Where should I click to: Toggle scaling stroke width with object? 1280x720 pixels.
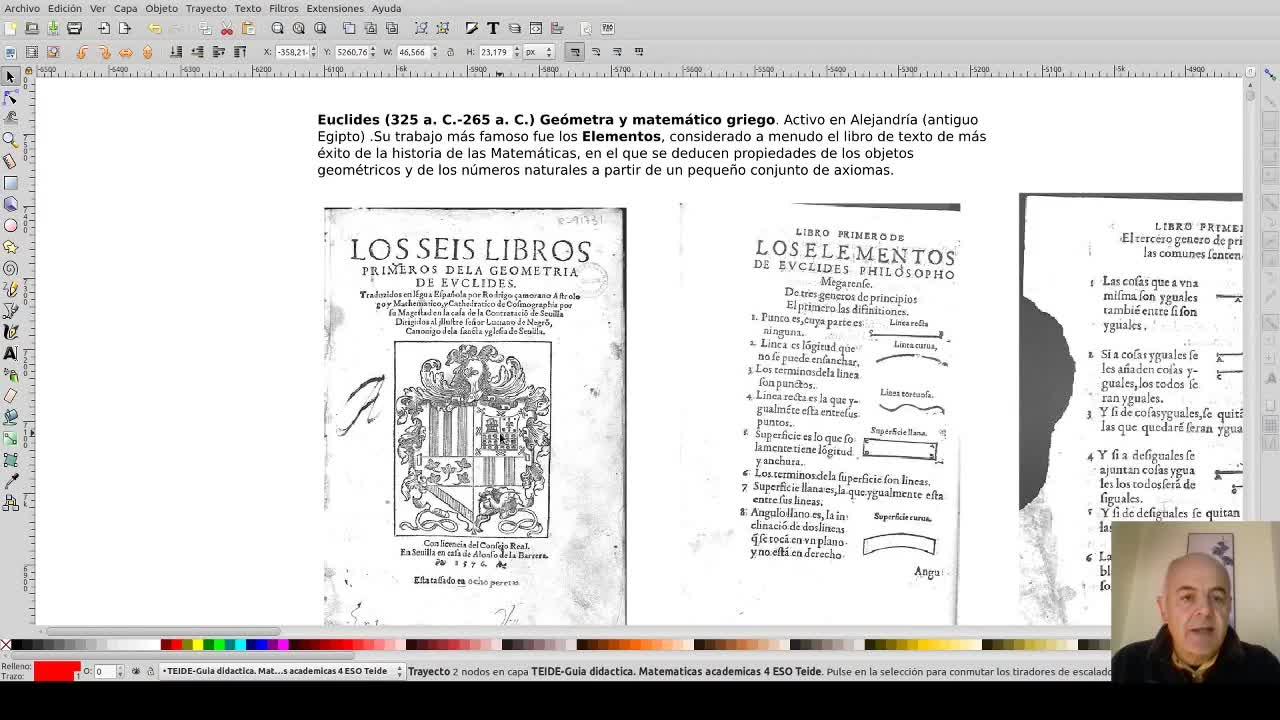click(574, 52)
